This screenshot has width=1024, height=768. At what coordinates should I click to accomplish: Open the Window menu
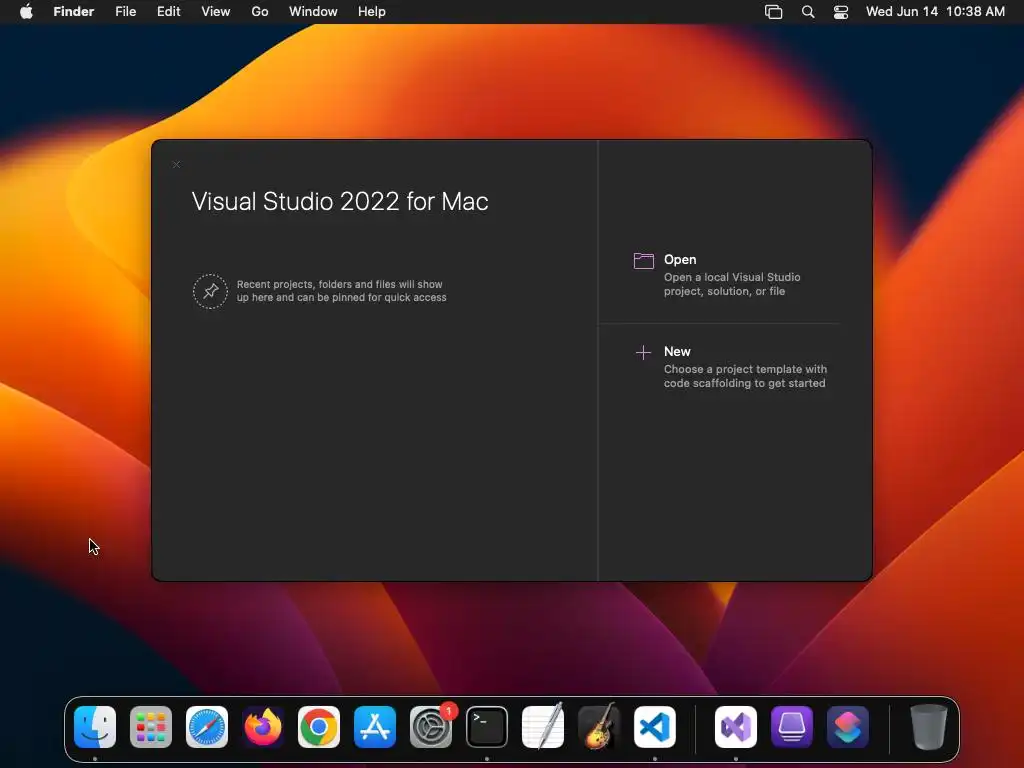(x=313, y=12)
